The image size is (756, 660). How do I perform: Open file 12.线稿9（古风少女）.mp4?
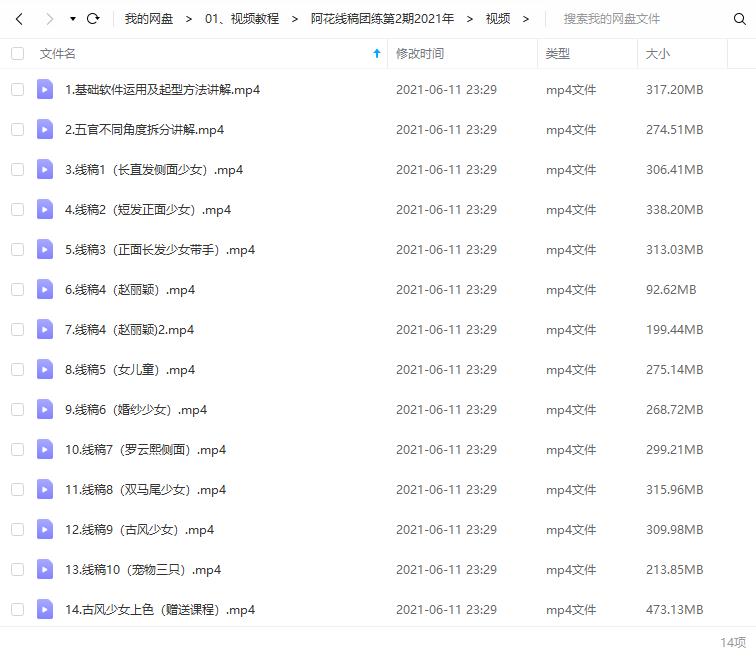coord(139,529)
